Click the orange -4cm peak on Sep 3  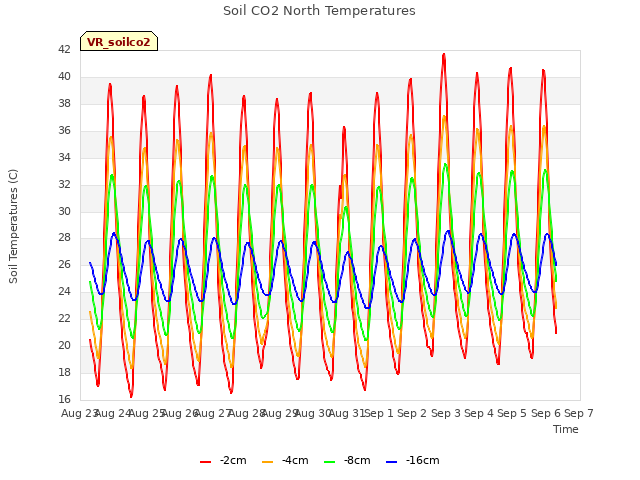click(444, 117)
